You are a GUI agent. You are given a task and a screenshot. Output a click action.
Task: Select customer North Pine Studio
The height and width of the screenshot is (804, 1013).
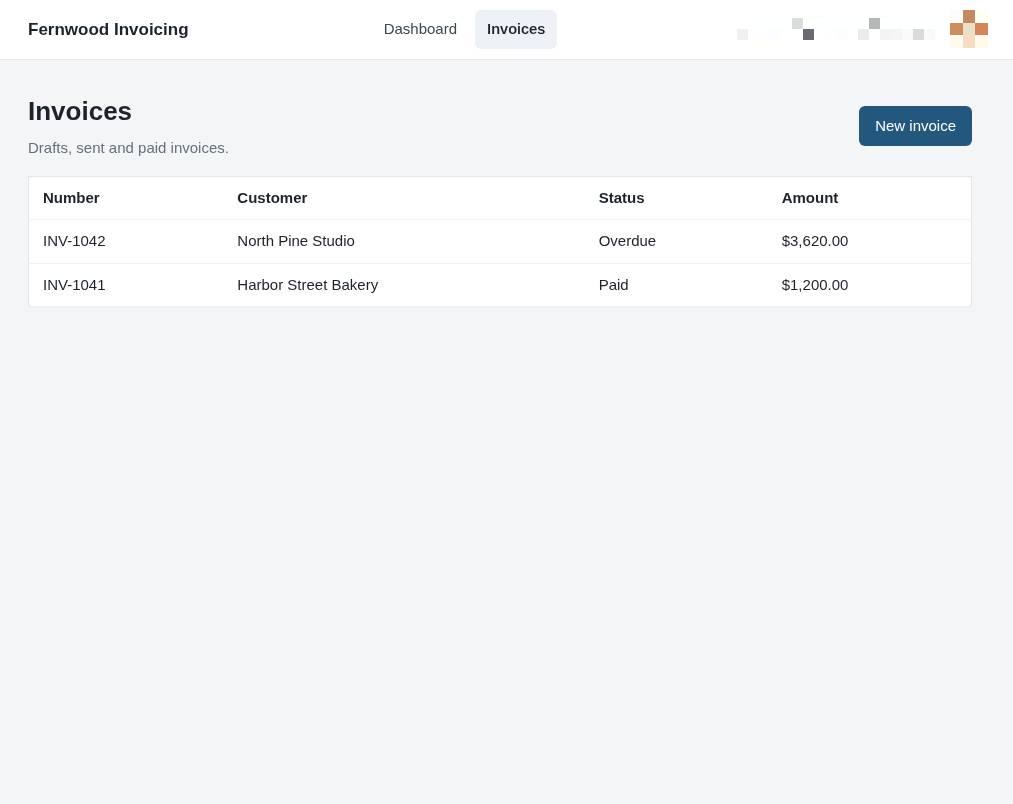pyautogui.click(x=295, y=241)
